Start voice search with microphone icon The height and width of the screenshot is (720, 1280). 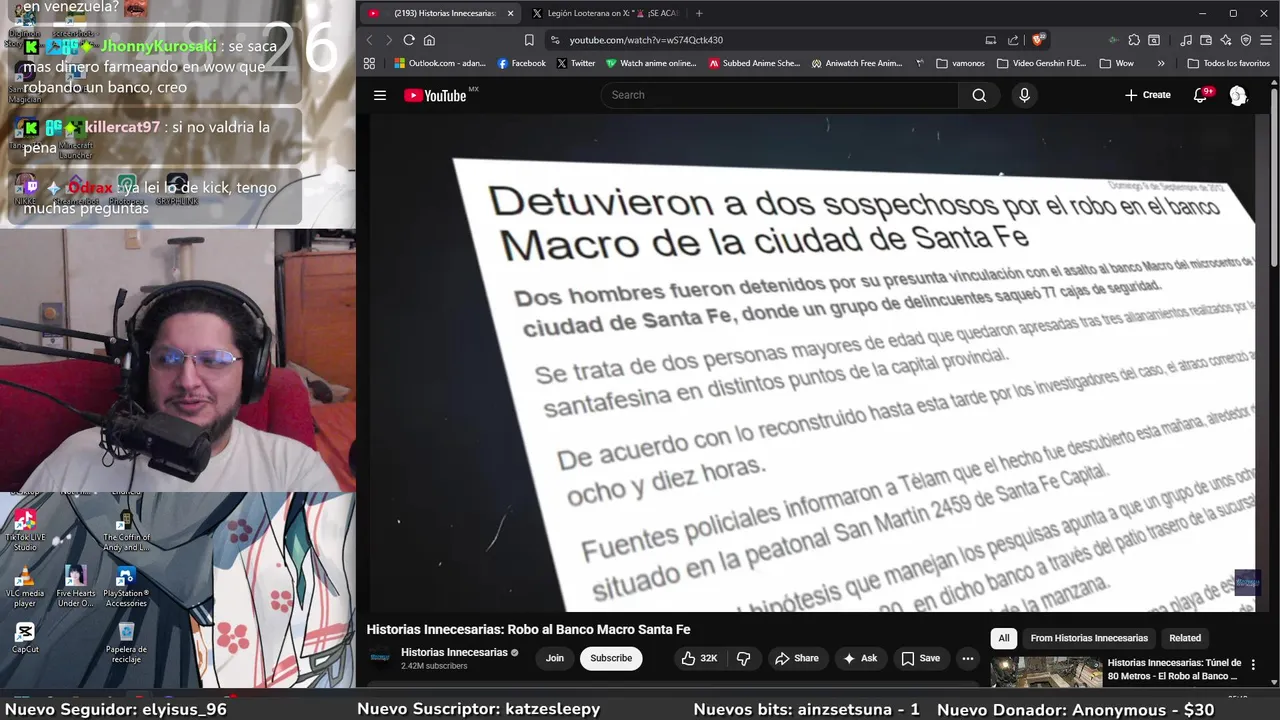1024,95
